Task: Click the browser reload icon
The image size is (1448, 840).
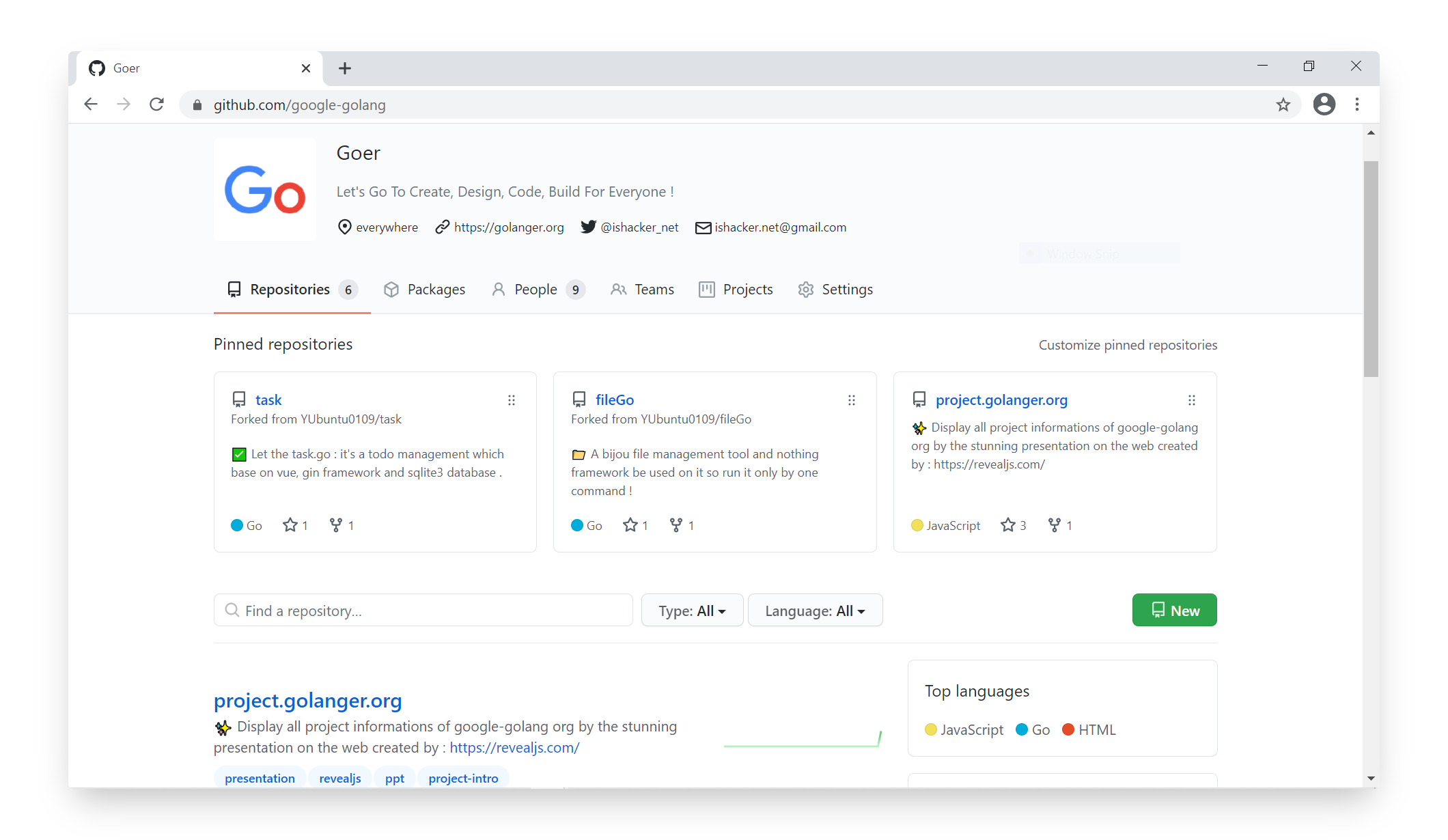Action: coord(156,104)
